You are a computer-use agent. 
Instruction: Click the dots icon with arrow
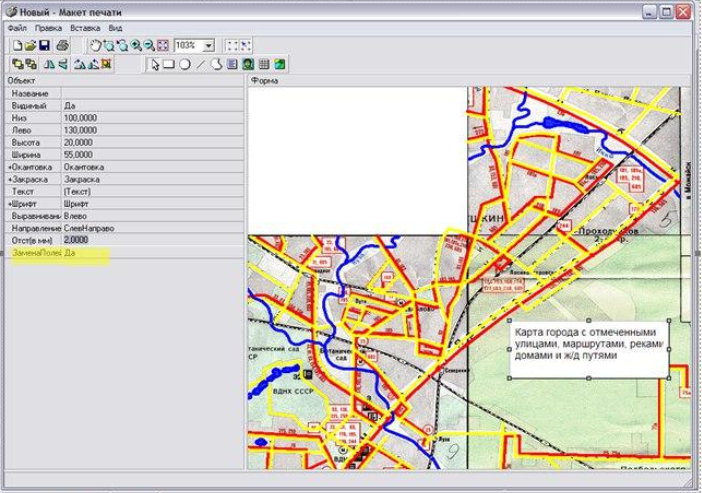(x=245, y=45)
